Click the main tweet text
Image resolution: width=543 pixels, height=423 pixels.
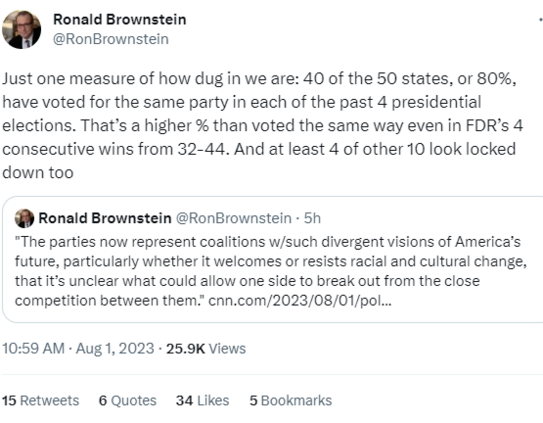262,125
